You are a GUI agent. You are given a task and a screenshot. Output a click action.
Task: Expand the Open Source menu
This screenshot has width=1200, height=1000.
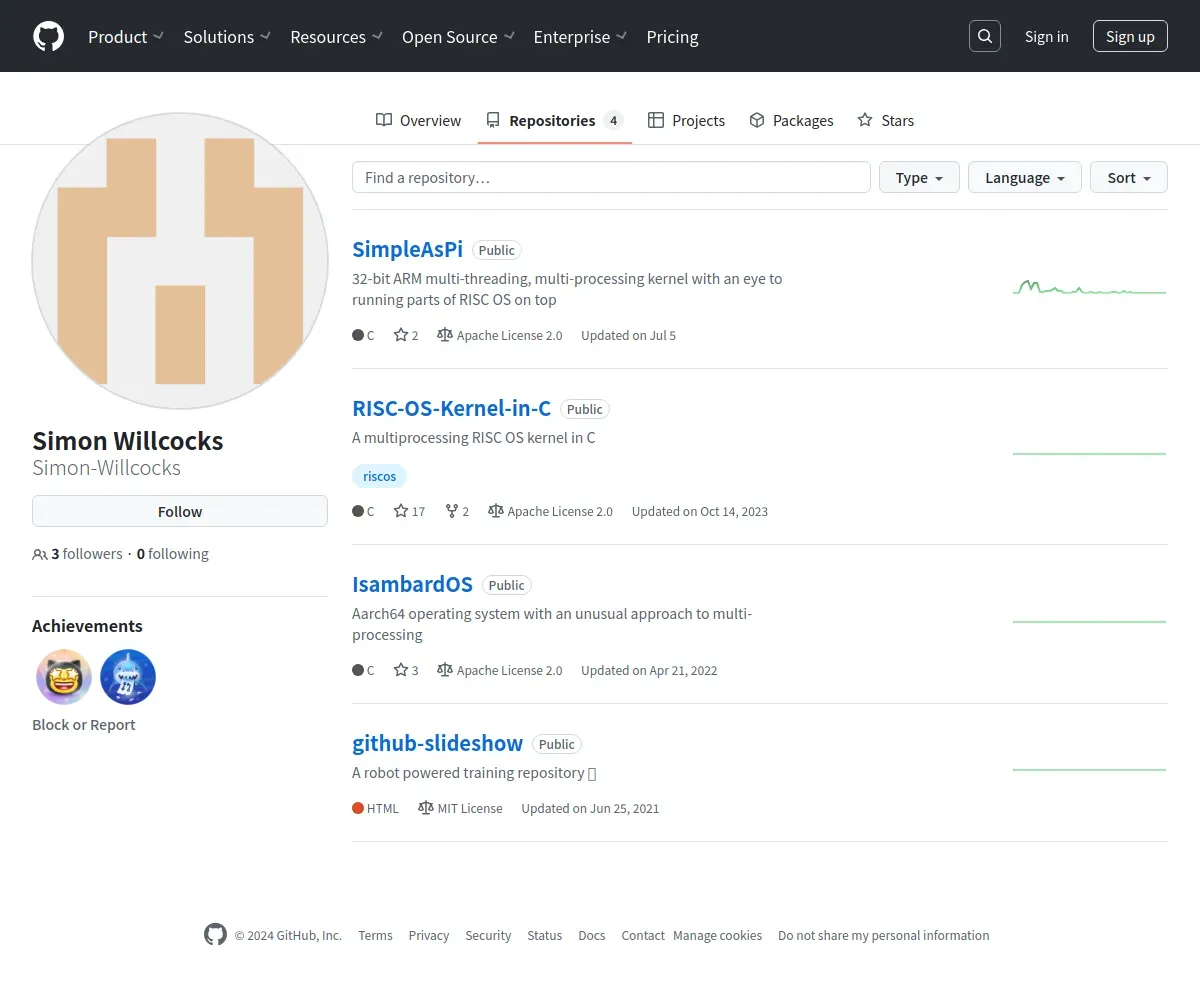[458, 37]
